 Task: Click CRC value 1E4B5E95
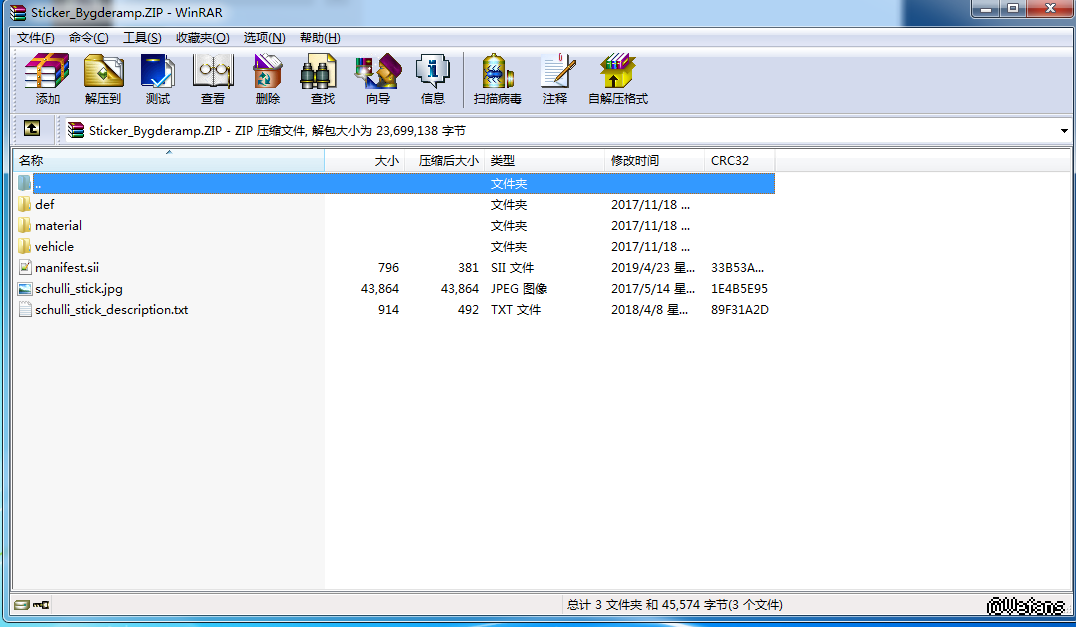tap(739, 289)
